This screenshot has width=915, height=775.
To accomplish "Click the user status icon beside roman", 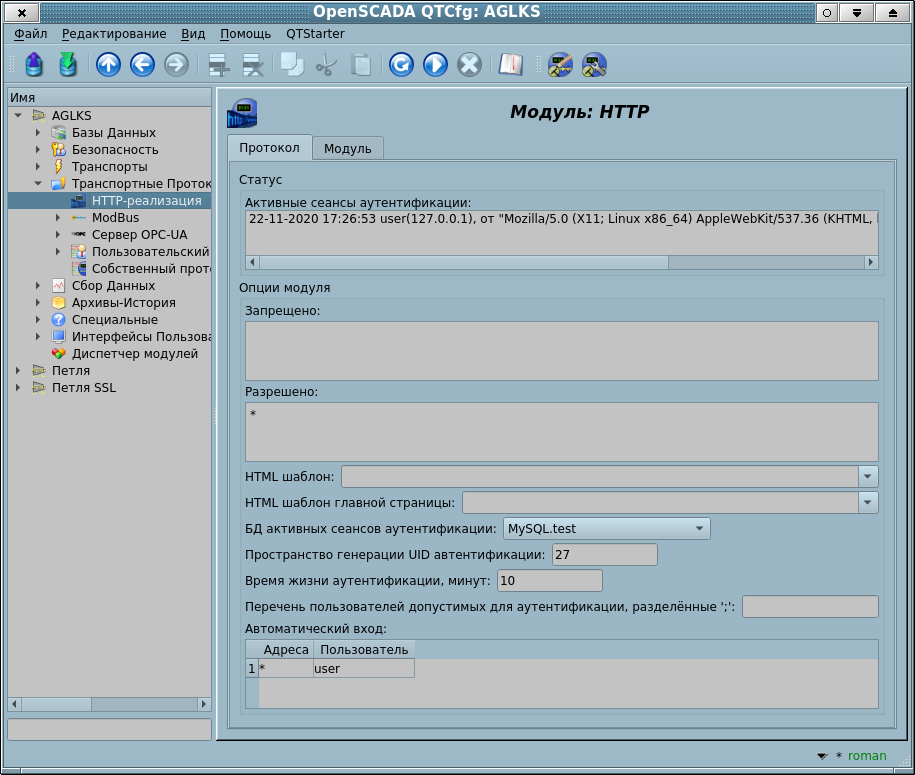I will click(x=822, y=756).
